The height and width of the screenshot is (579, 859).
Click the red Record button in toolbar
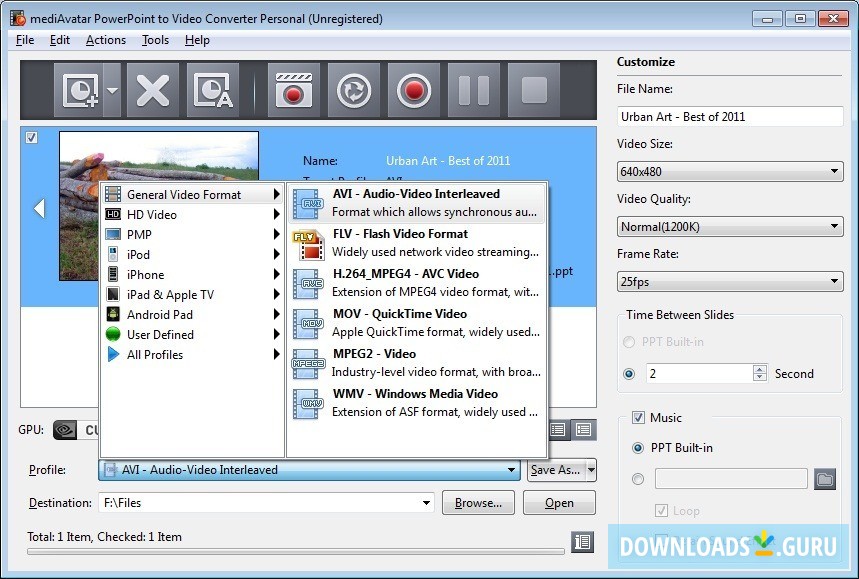[413, 91]
